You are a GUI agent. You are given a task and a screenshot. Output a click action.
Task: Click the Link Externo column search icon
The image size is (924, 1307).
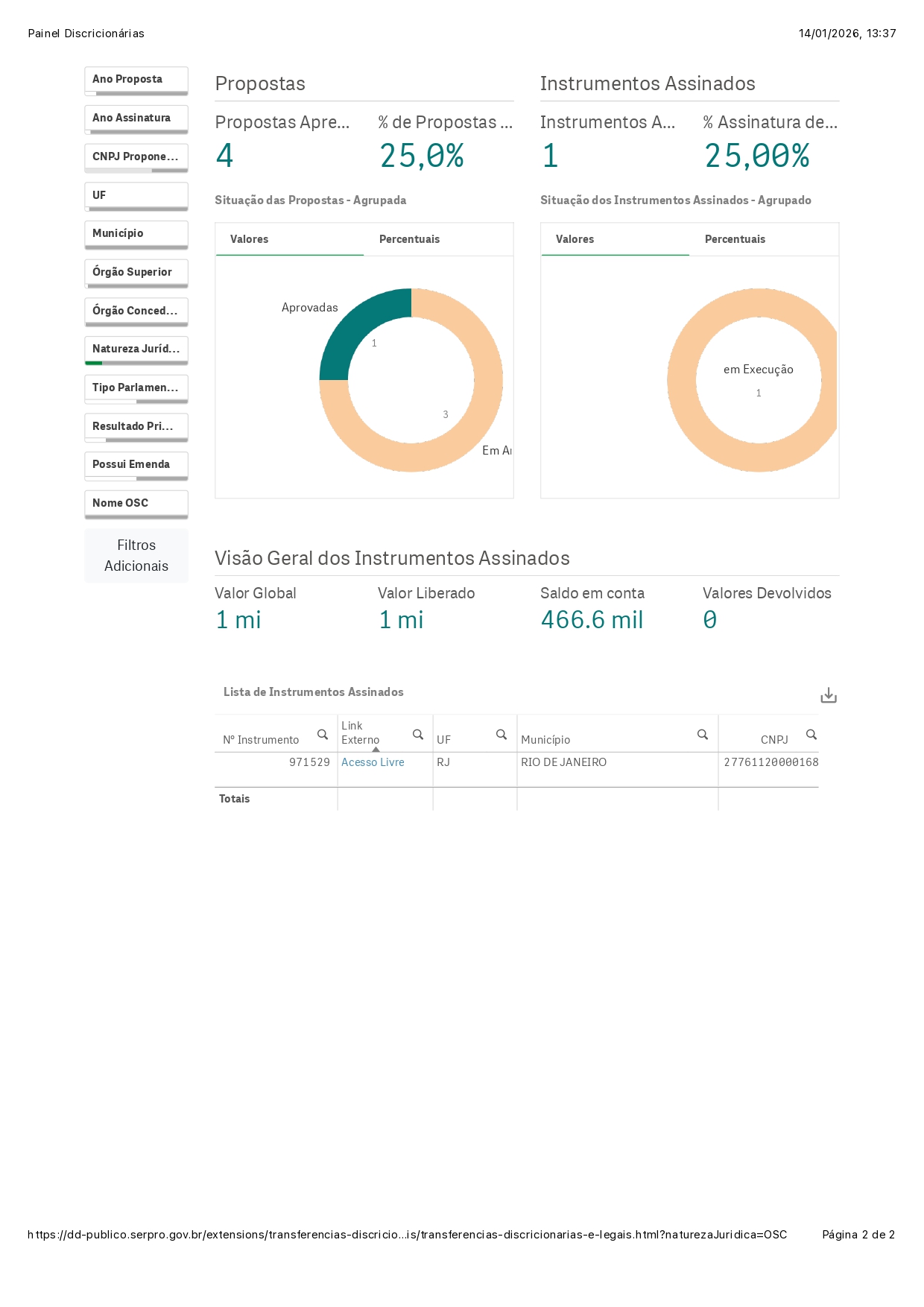point(418,735)
